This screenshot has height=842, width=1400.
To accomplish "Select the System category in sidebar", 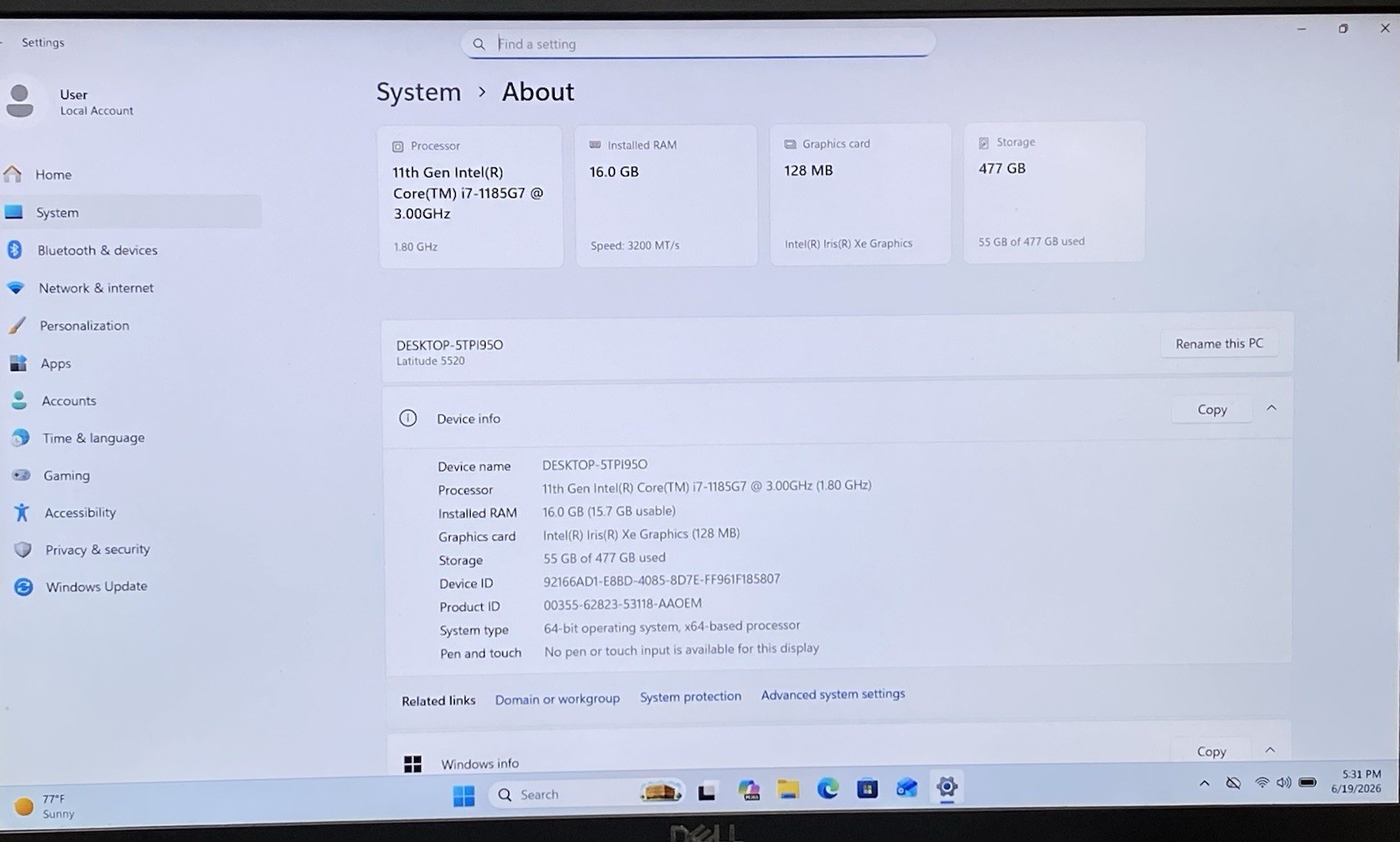I will pyautogui.click(x=131, y=212).
